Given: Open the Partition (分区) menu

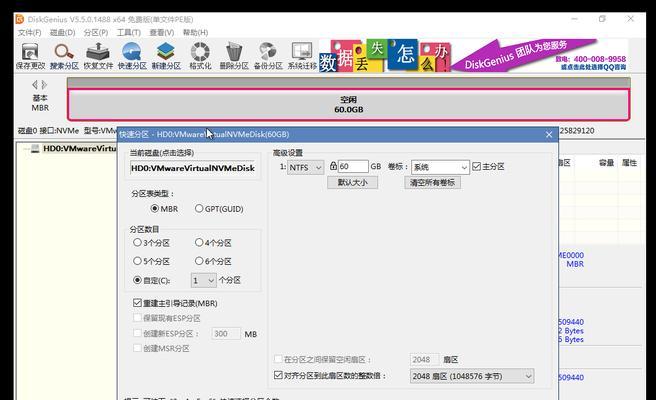Looking at the screenshot, I should point(96,32).
